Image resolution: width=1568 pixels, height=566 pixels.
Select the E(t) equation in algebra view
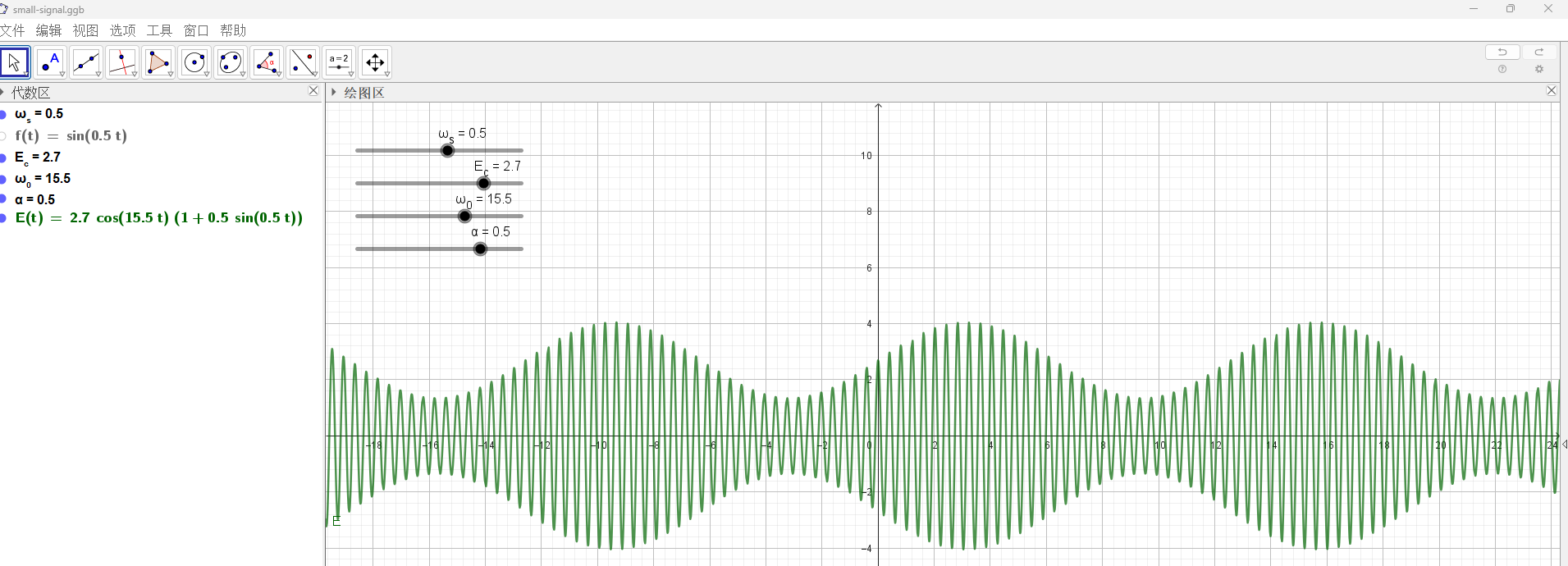pyautogui.click(x=159, y=218)
